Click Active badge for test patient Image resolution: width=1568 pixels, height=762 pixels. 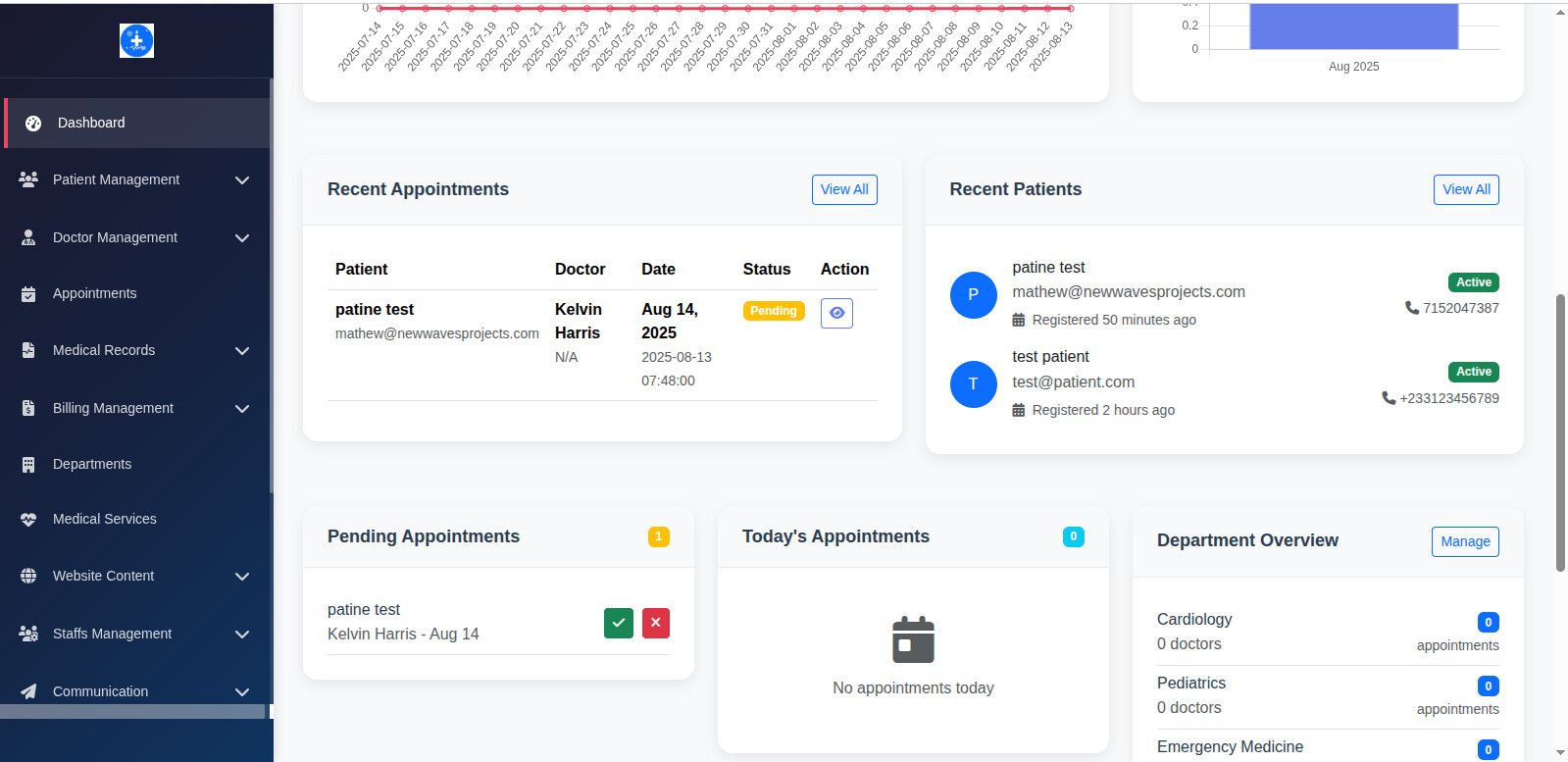pyautogui.click(x=1474, y=372)
